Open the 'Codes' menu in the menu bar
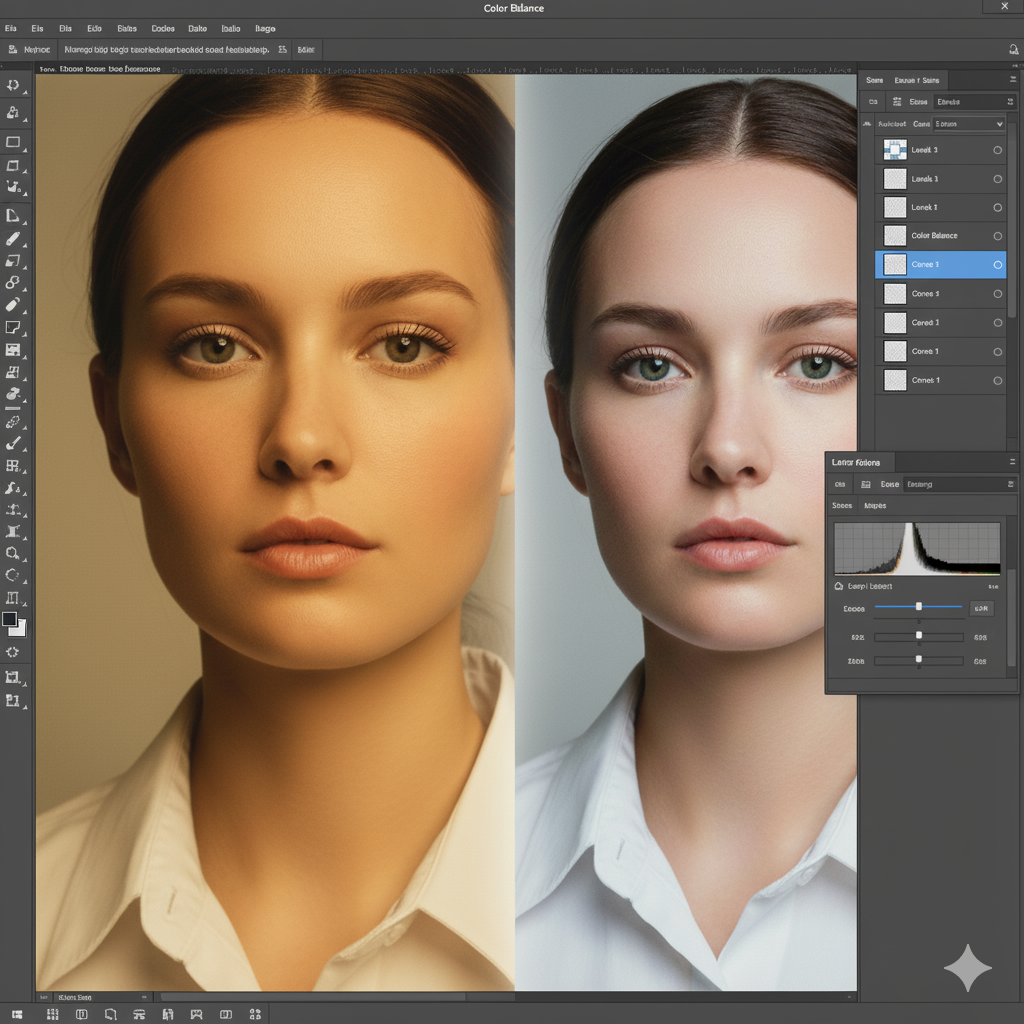The image size is (1024, 1024). click(163, 29)
